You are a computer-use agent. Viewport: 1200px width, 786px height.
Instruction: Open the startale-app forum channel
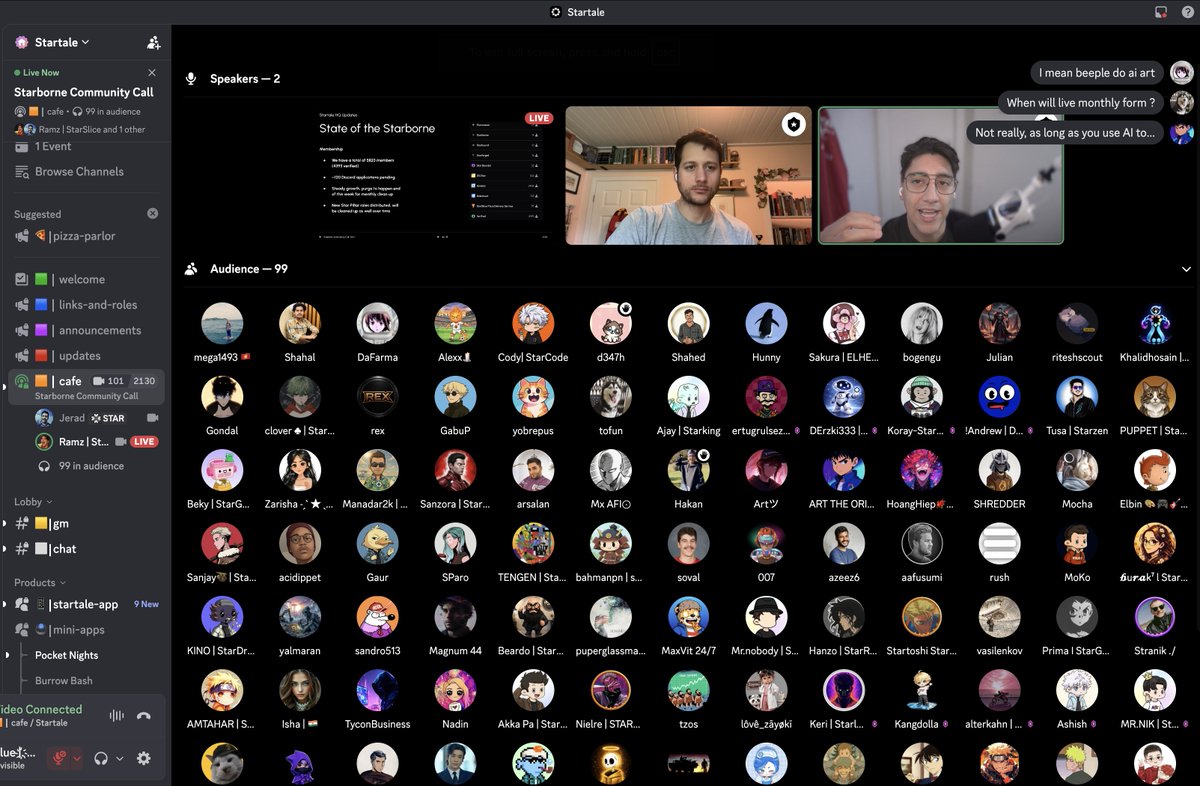click(85, 605)
